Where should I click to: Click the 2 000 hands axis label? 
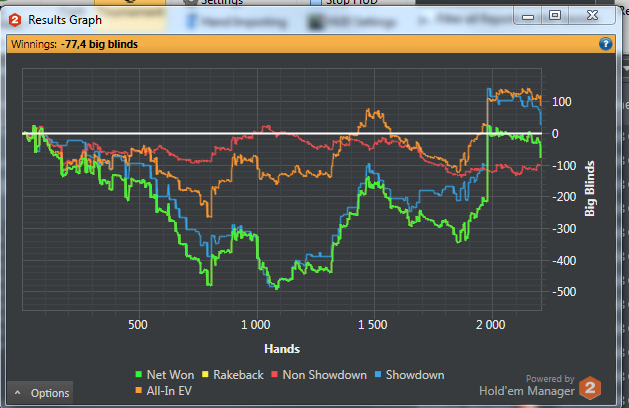(x=491, y=325)
